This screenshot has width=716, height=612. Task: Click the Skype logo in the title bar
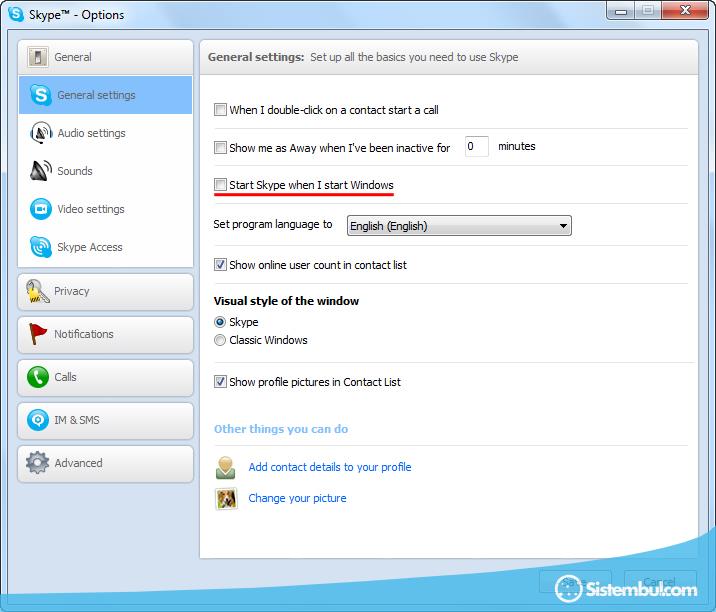(x=16, y=14)
